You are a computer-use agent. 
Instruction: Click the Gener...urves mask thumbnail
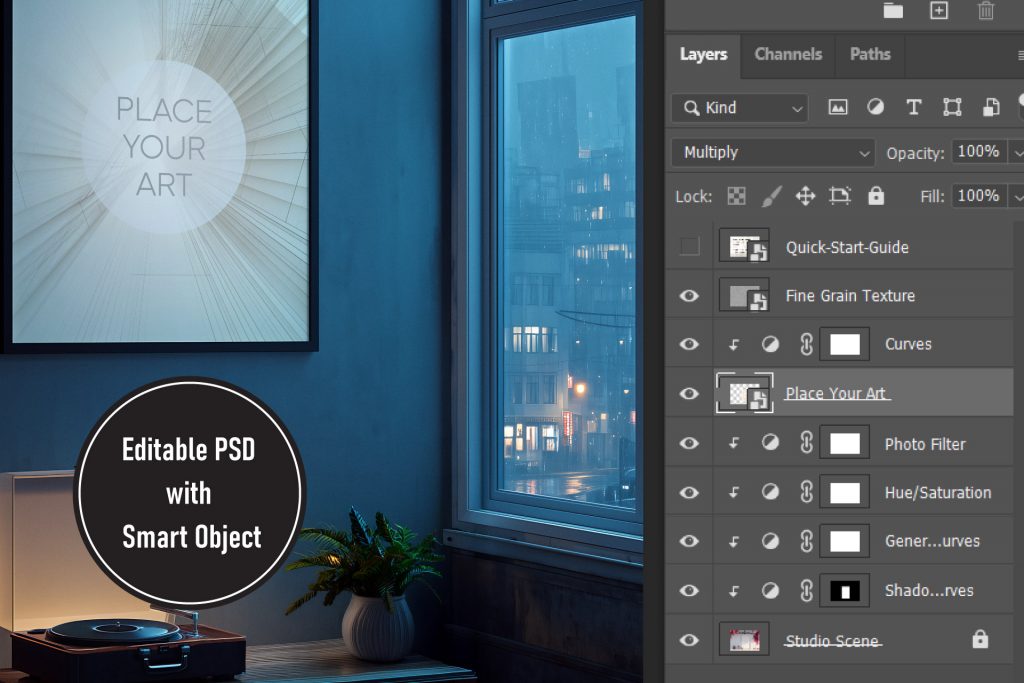coord(844,541)
